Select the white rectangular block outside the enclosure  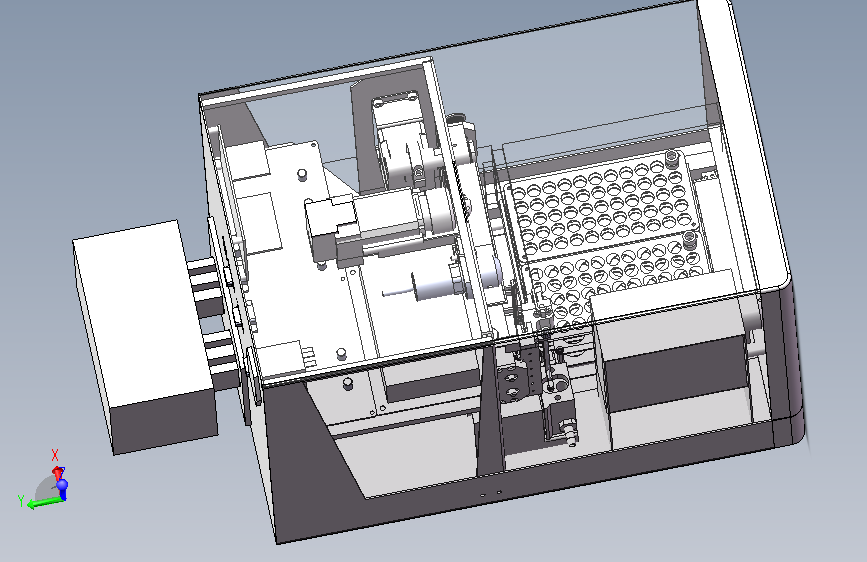pyautogui.click(x=145, y=337)
